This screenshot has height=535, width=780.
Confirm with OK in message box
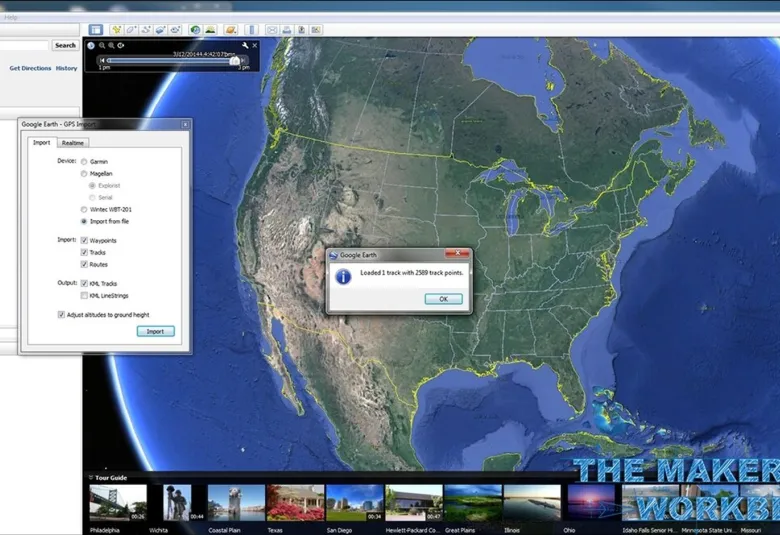(x=443, y=299)
